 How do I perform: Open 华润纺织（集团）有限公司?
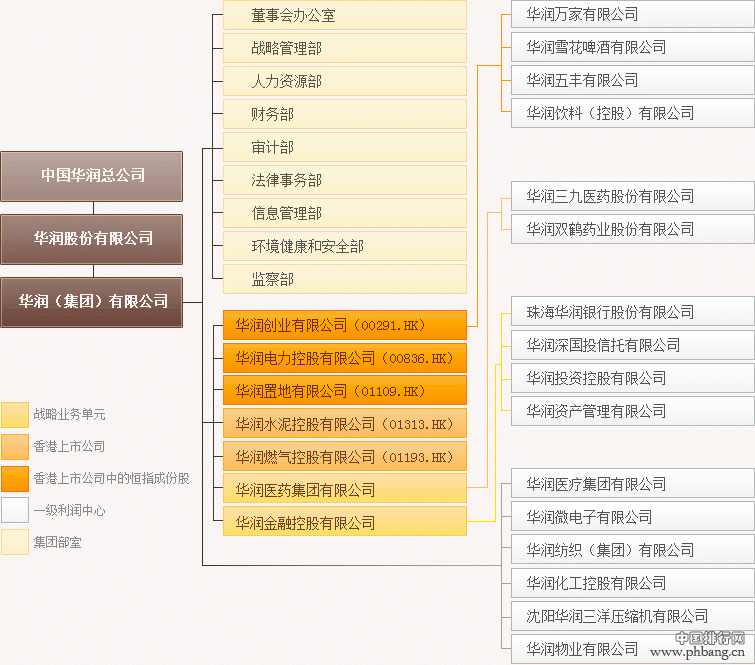pyautogui.click(x=633, y=550)
